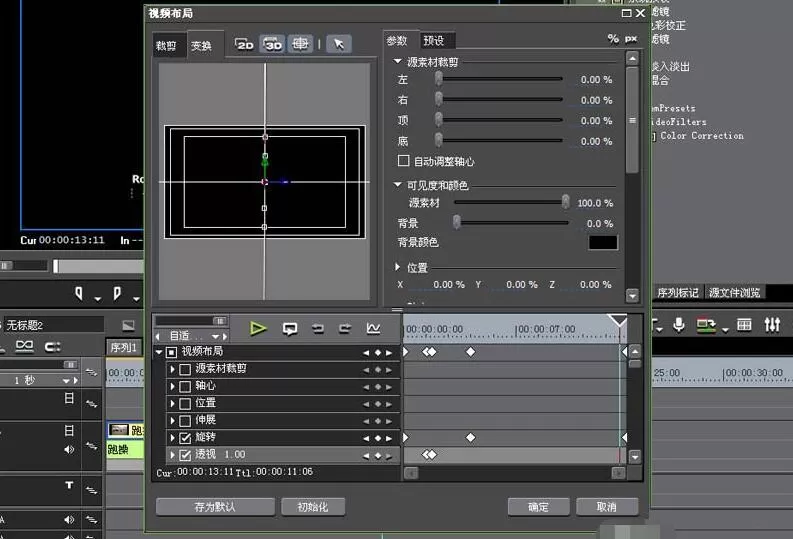Play the layout animation preview
793x539 pixels.
[x=258, y=329]
